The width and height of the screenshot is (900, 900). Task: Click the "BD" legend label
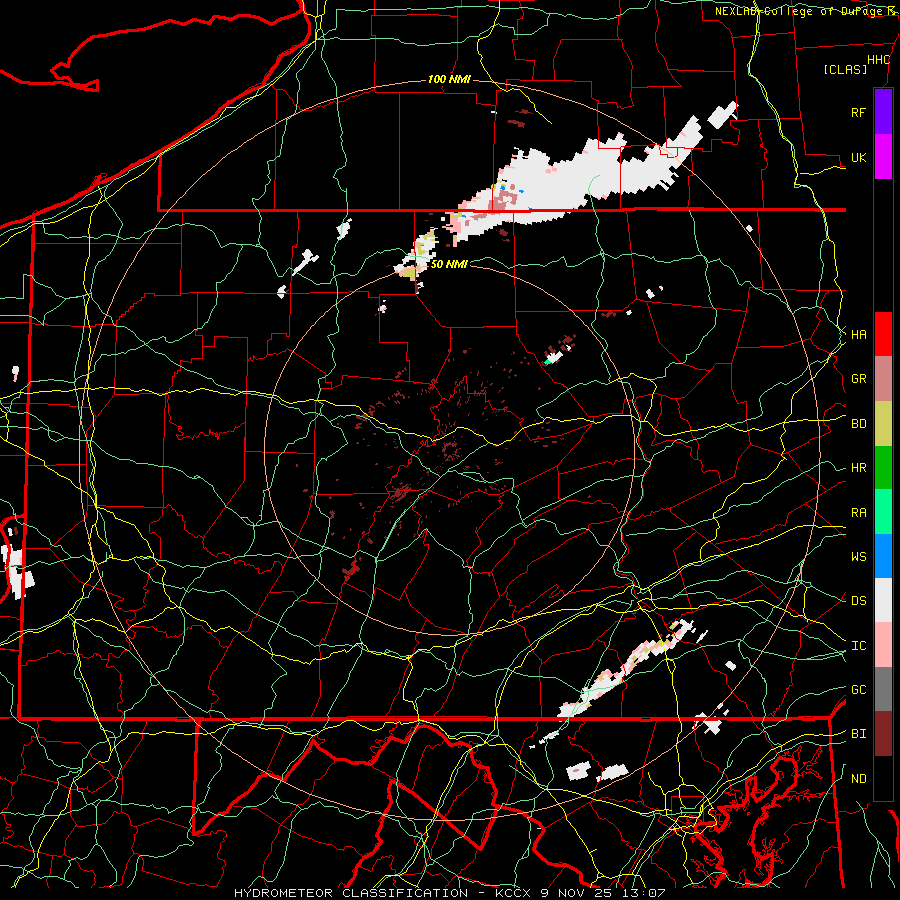click(x=858, y=424)
